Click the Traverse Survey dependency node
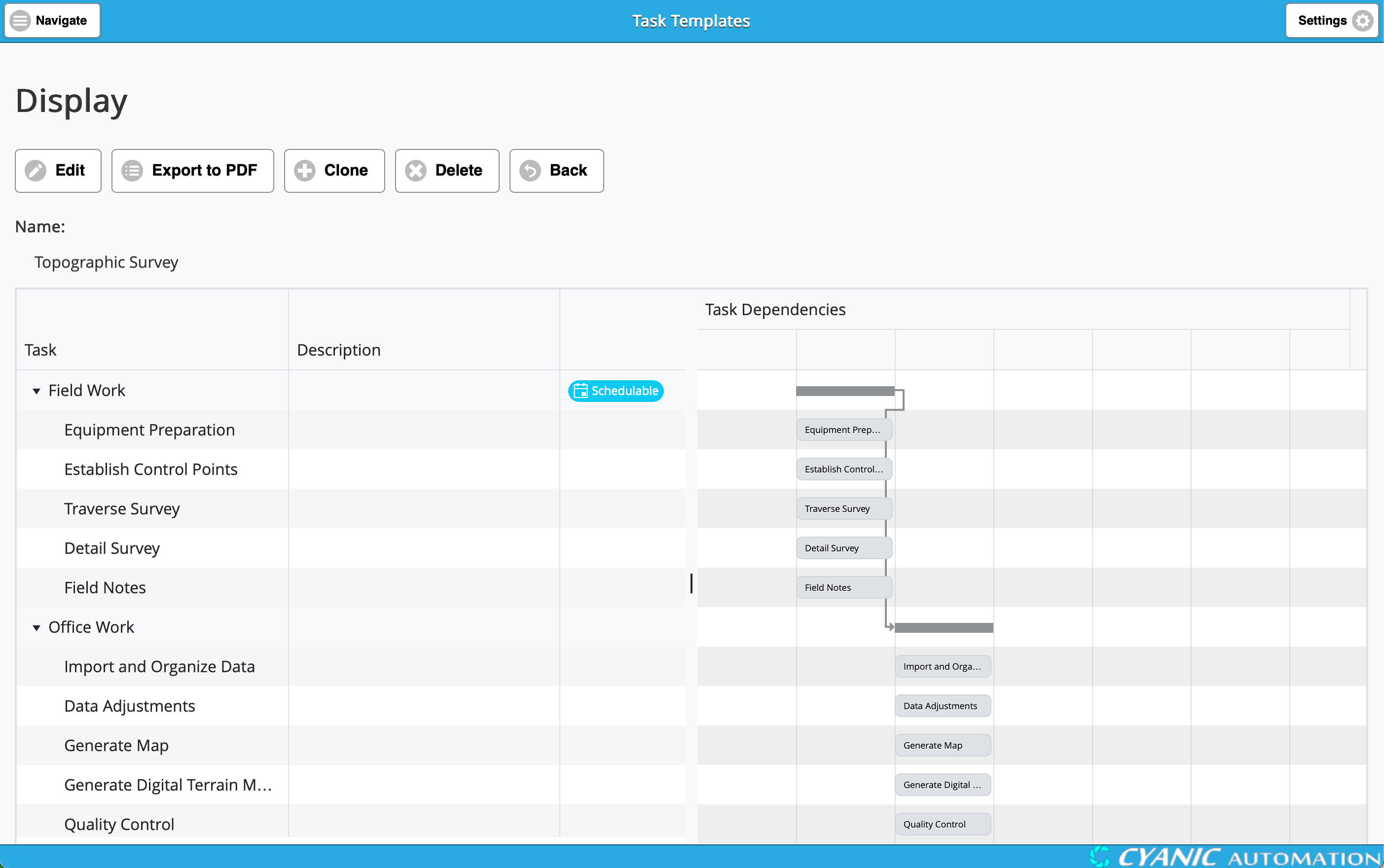 point(844,508)
